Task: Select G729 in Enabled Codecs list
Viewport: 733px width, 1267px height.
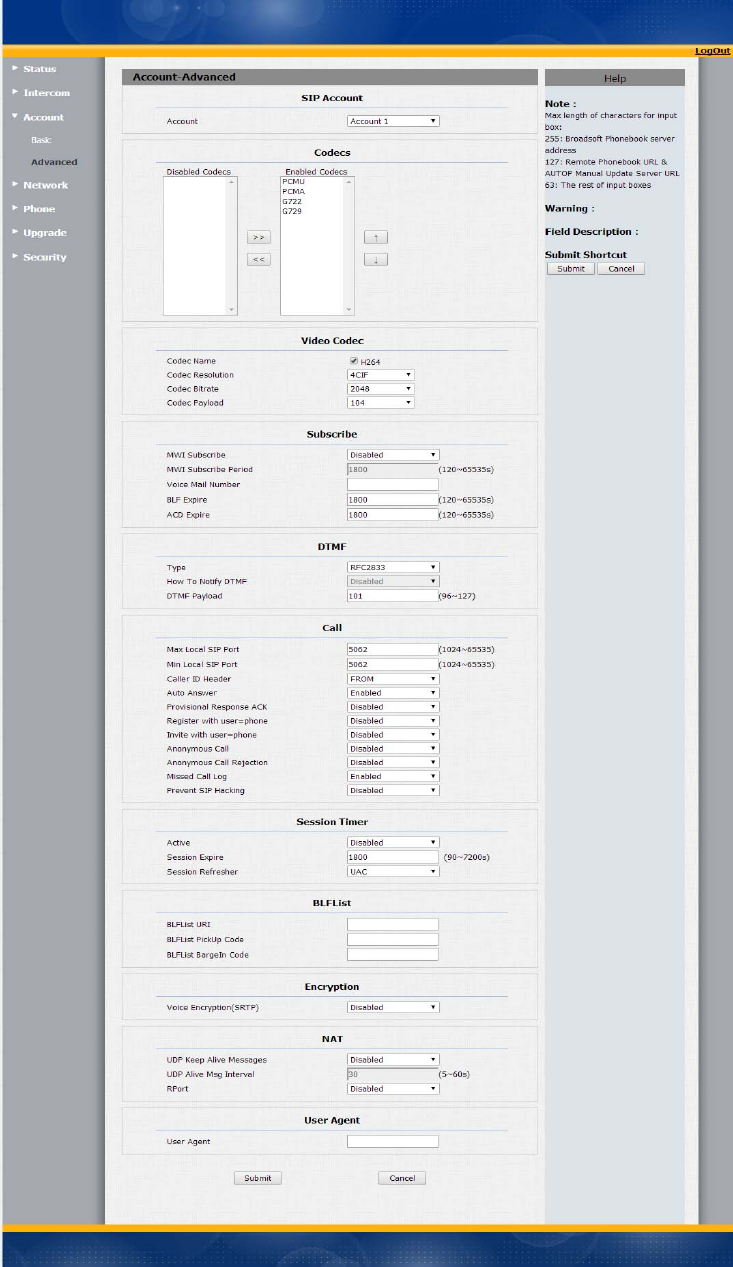Action: coord(292,212)
